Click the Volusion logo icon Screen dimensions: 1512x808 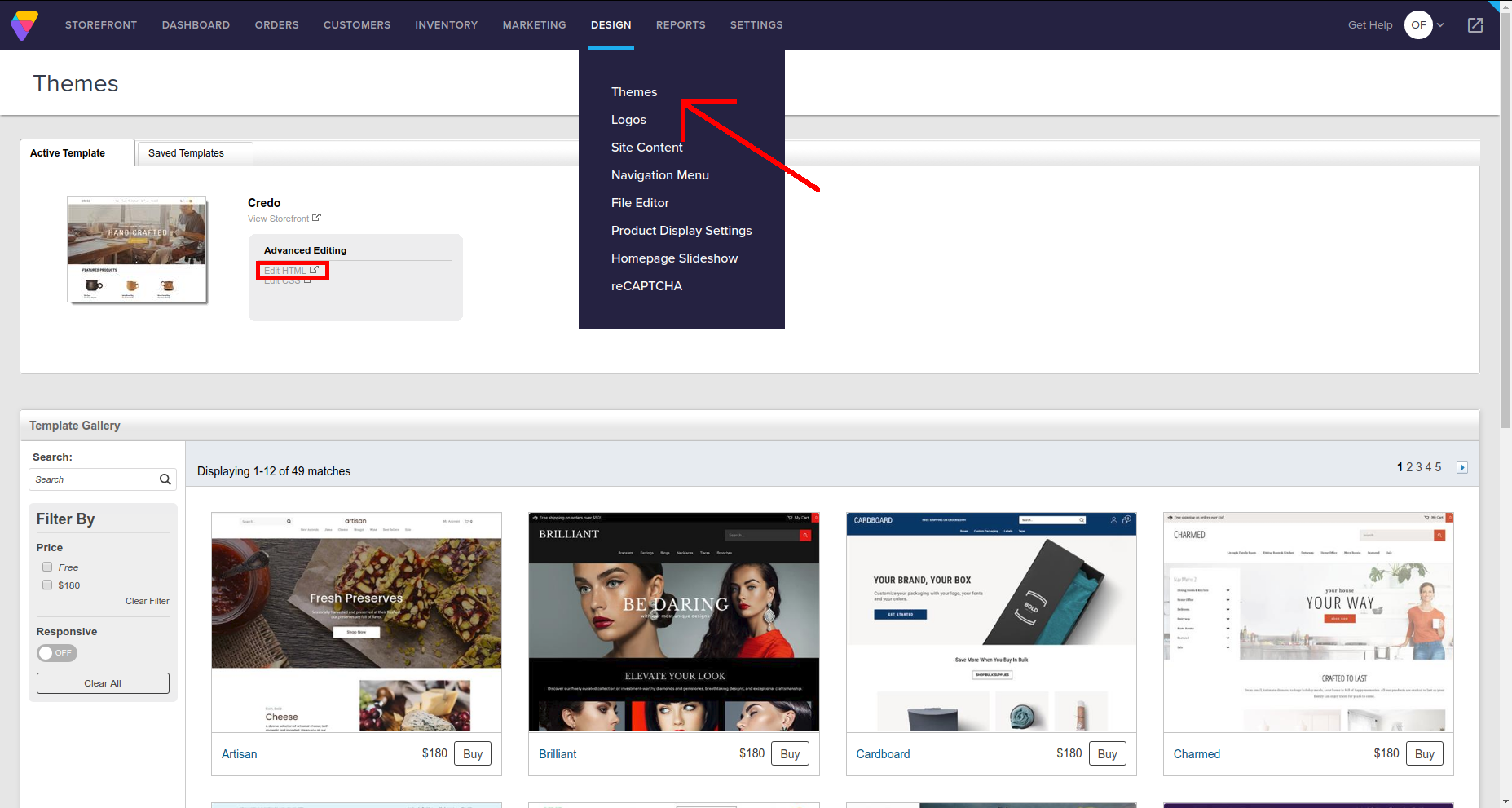point(24,25)
